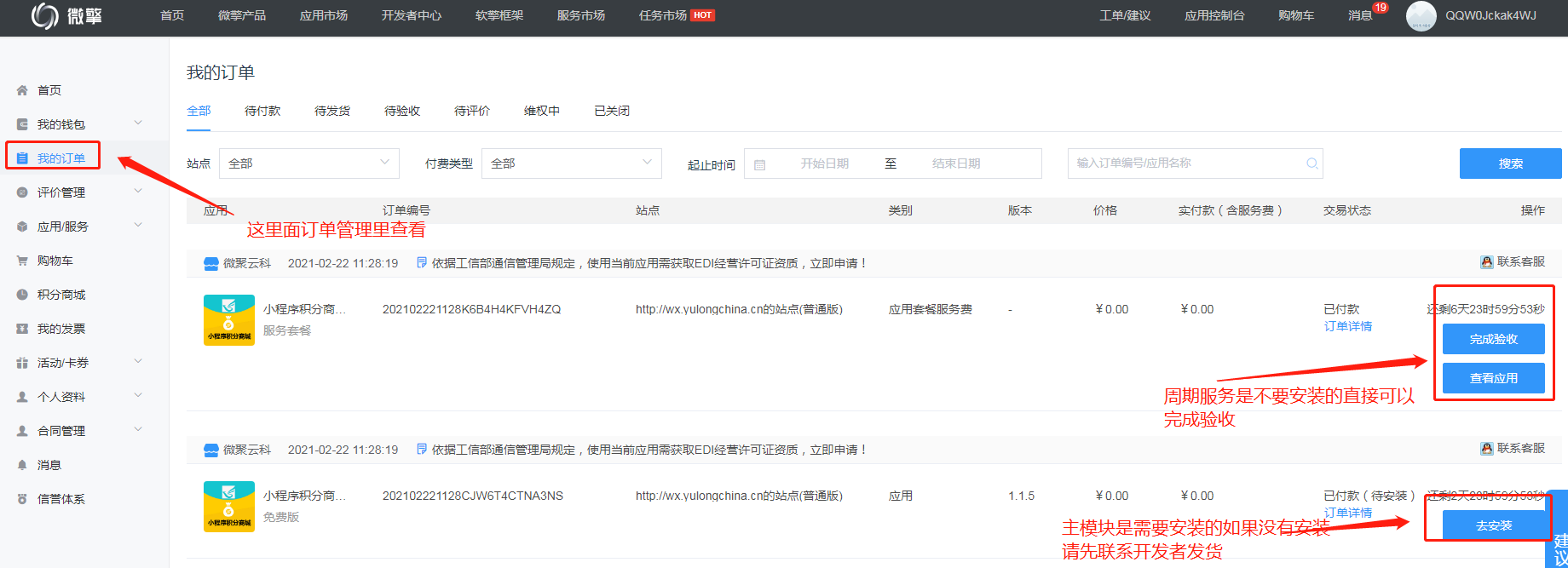1568x568 pixels.
Task: Click order number 202102221128CJW6T4CTNA3NS
Action: tap(473, 496)
